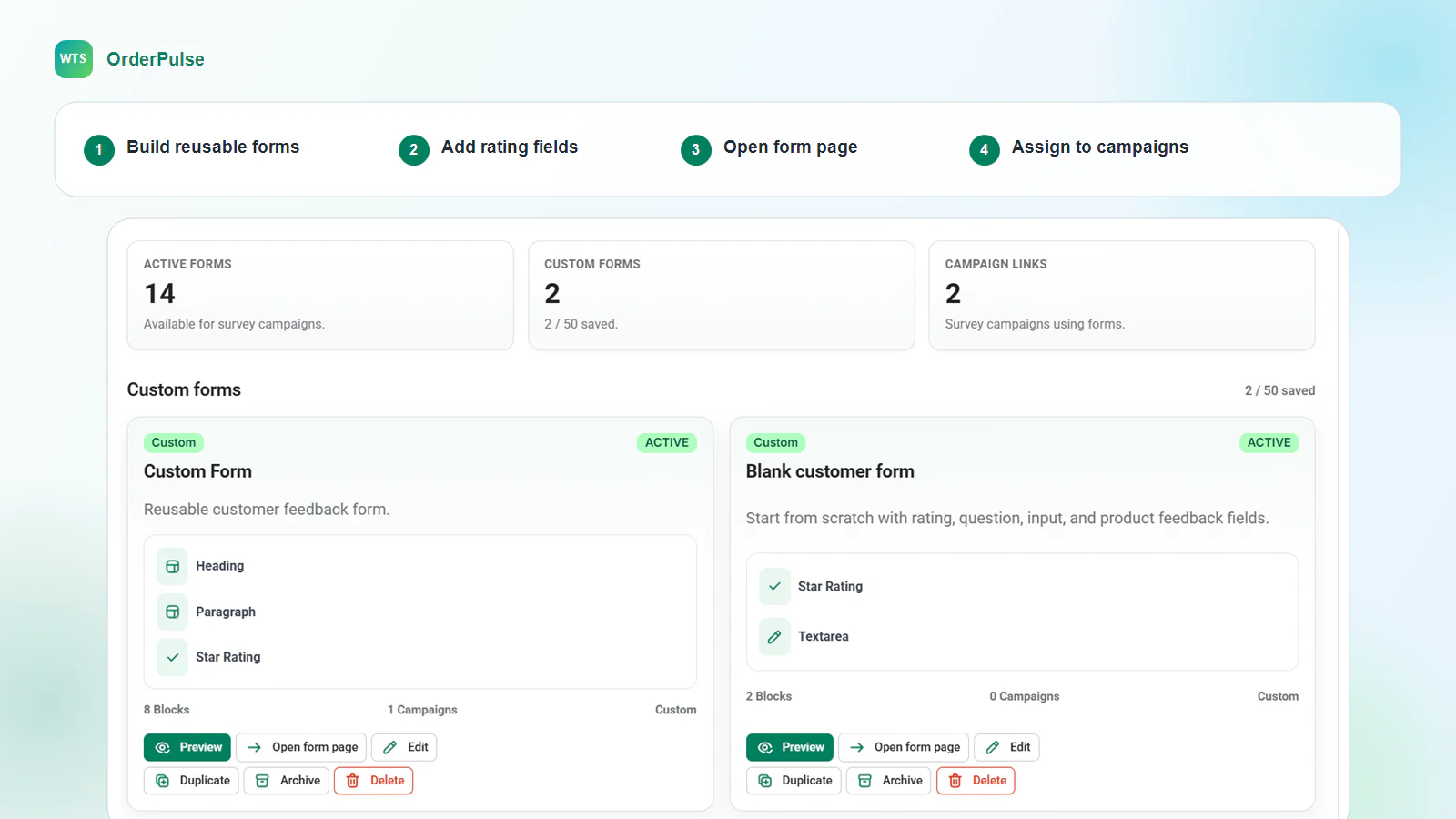The image size is (1456, 819).
Task: Click the Paragraph row in Custom Form
Action: click(420, 612)
